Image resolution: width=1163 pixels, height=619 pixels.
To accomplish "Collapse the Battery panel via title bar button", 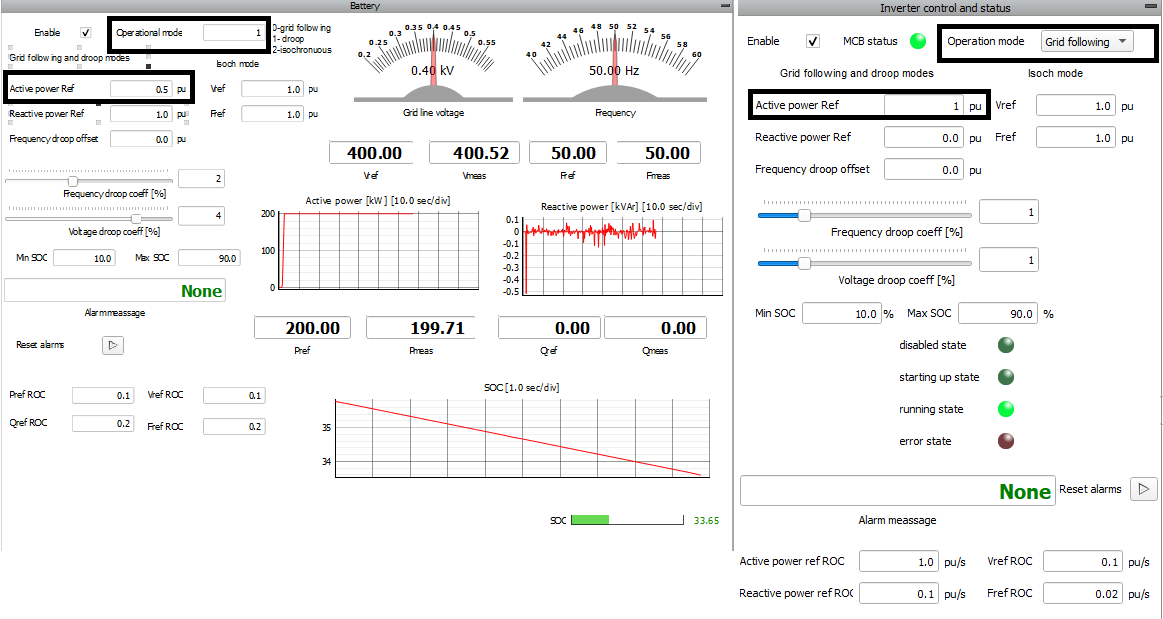I will [725, 6].
